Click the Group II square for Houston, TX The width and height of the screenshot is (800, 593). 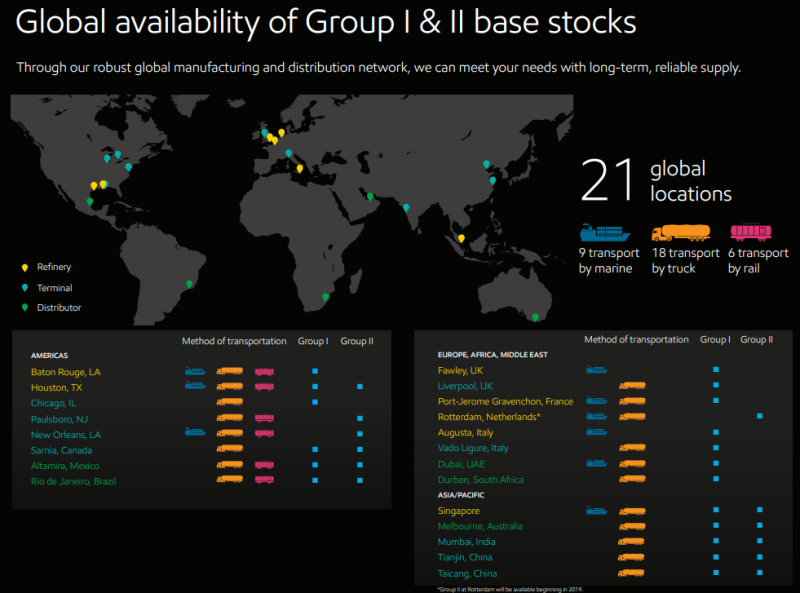pyautogui.click(x=359, y=387)
